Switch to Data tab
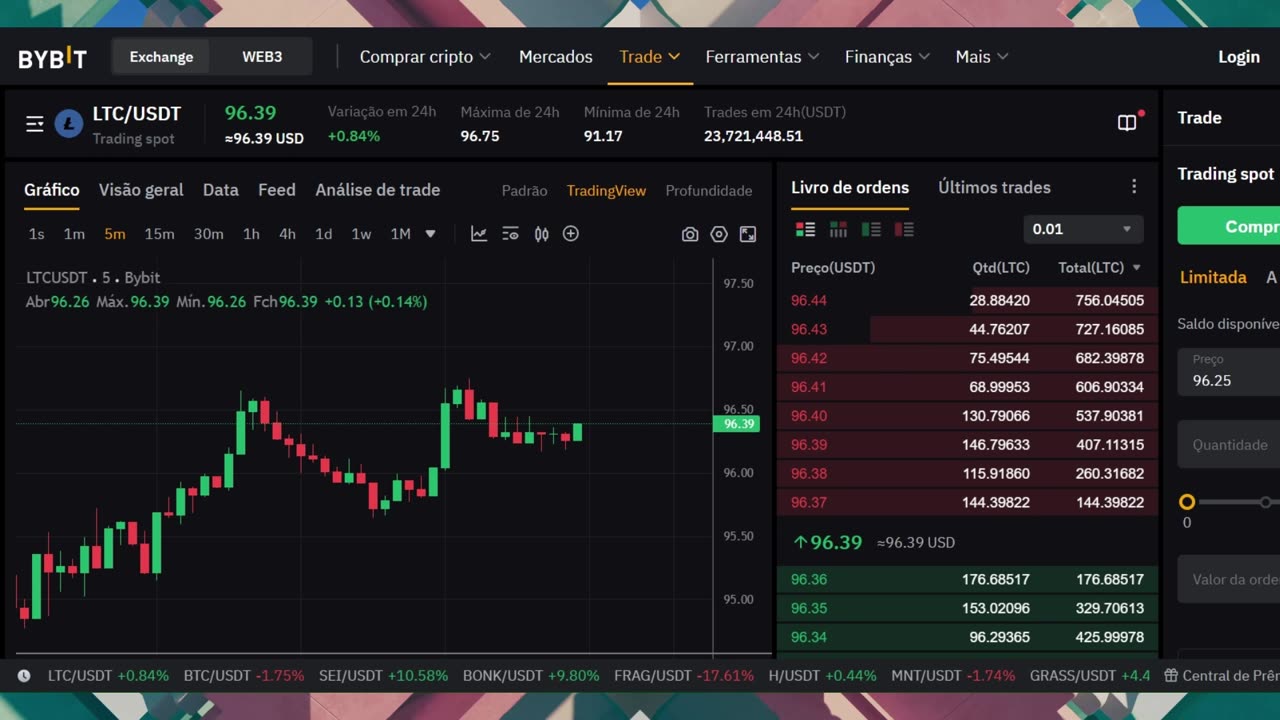The height and width of the screenshot is (720, 1280). 221,190
